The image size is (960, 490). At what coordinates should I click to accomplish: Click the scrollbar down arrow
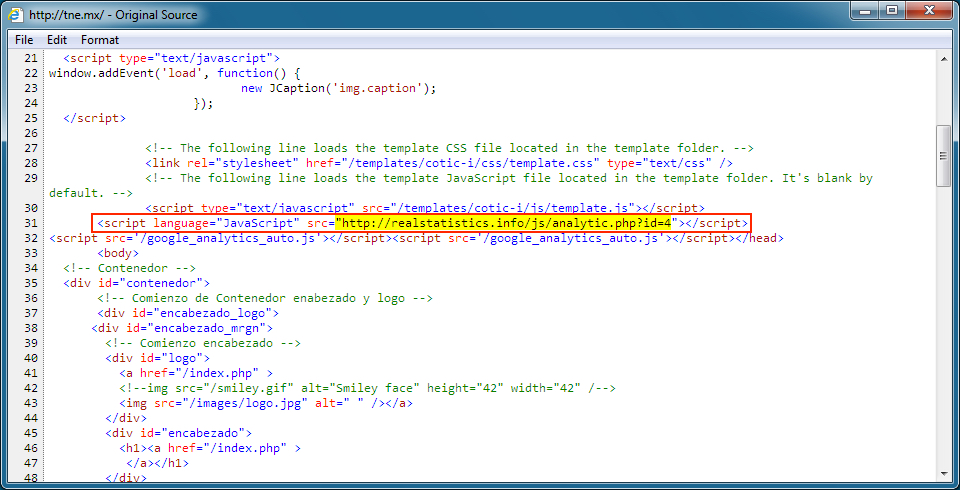coord(943,476)
